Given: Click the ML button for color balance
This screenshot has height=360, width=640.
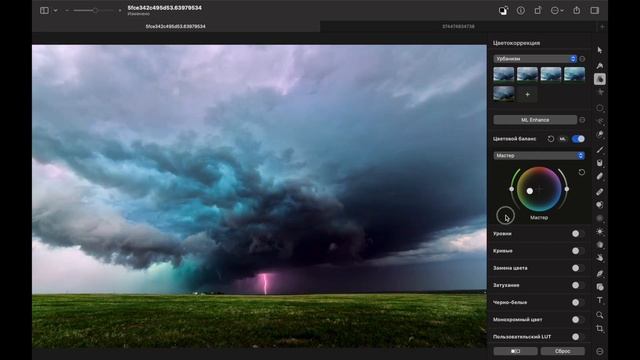Looking at the screenshot, I should [563, 139].
